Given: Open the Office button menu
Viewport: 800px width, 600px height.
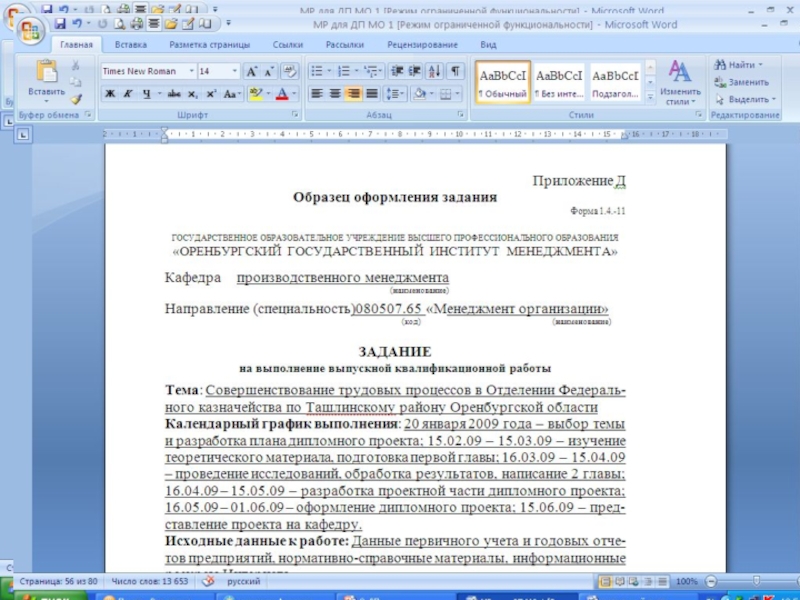Looking at the screenshot, I should click(x=31, y=32).
